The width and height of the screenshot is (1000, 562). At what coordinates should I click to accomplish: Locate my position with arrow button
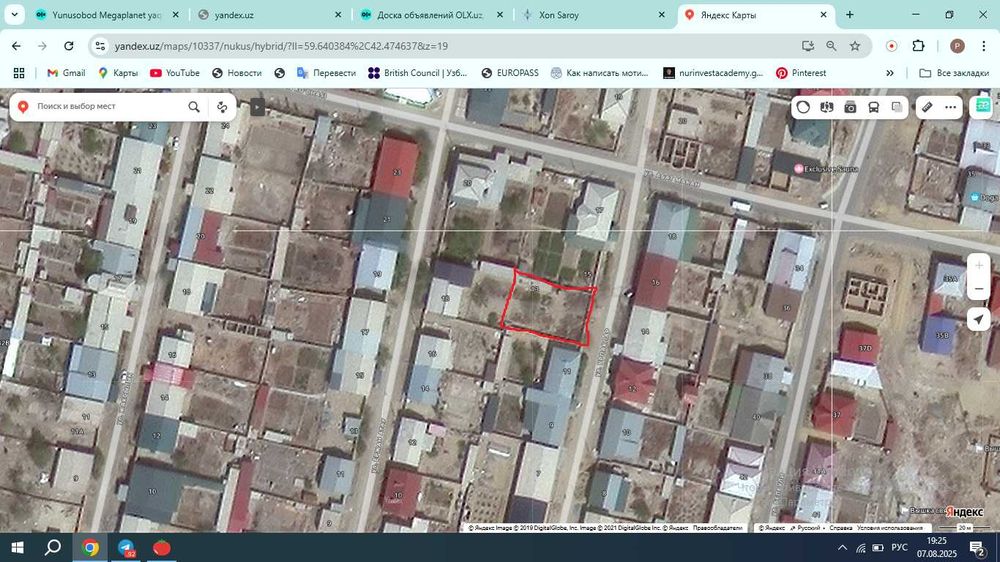point(979,319)
